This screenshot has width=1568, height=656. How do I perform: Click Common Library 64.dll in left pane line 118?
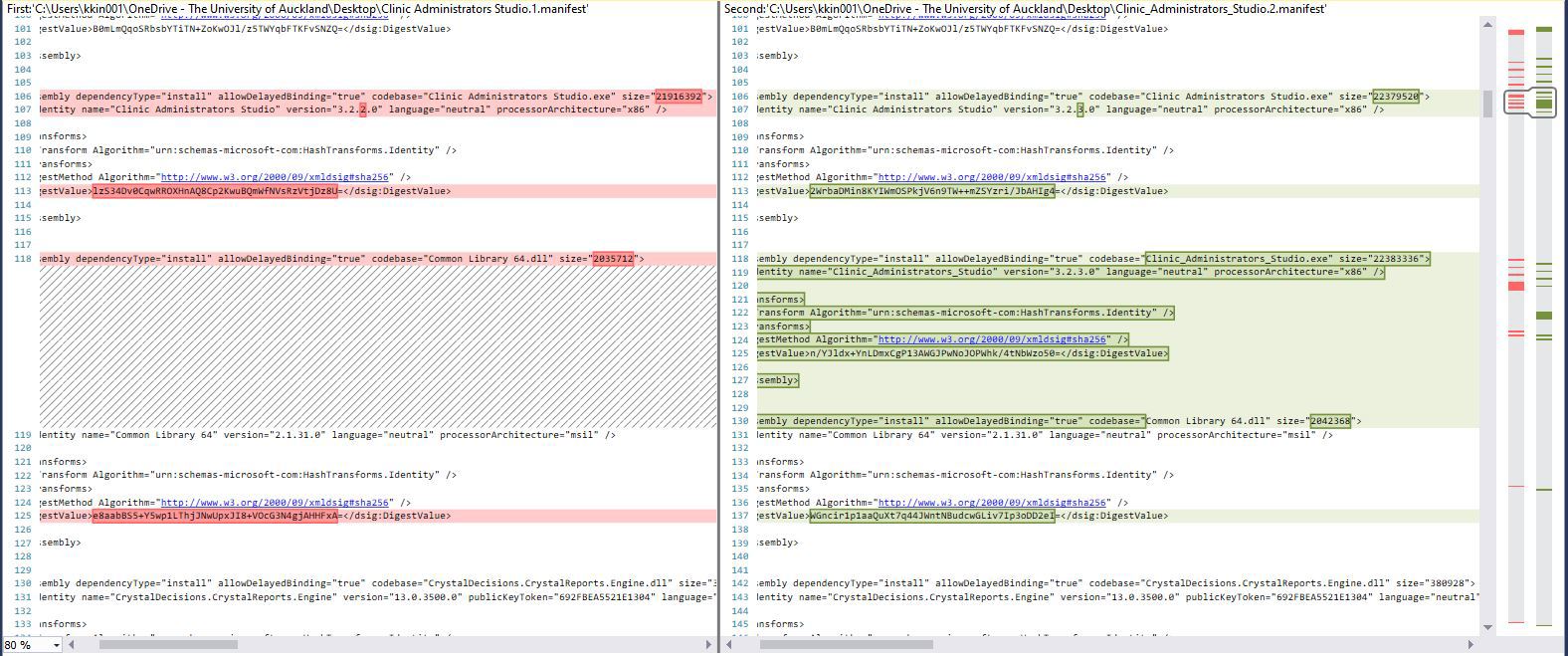489,259
